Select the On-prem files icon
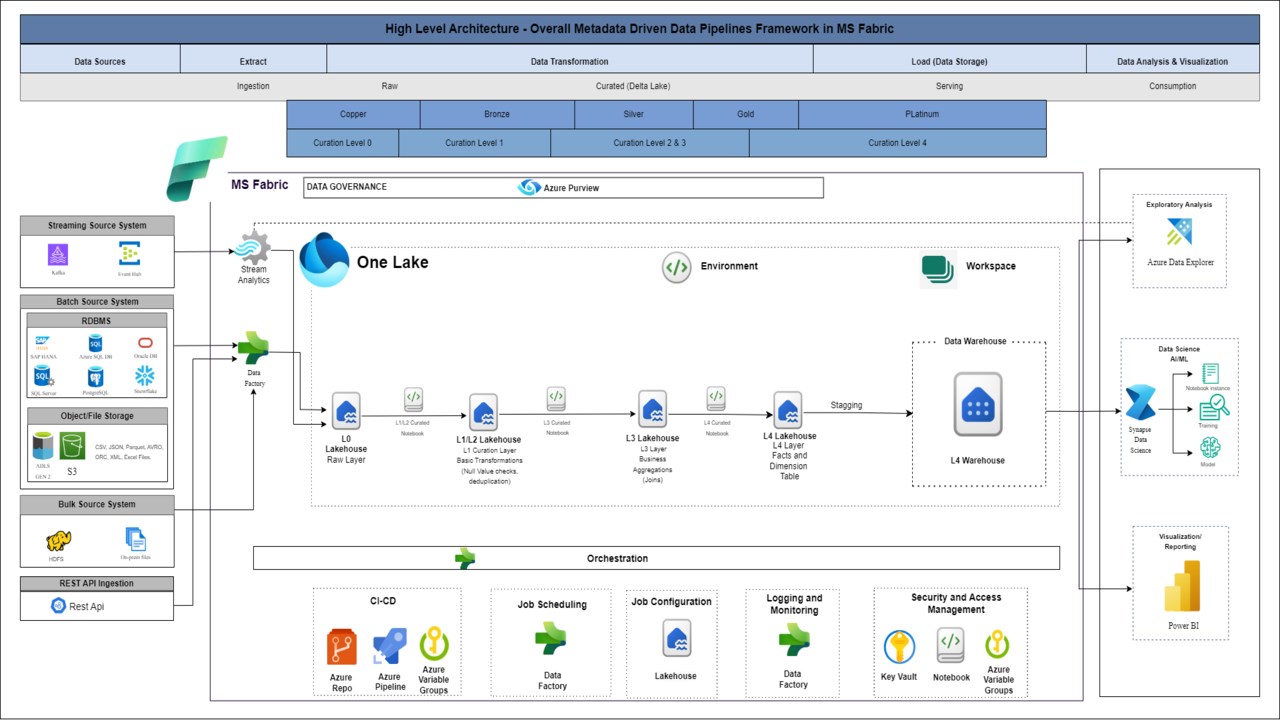1280x720 pixels. pyautogui.click(x=135, y=539)
